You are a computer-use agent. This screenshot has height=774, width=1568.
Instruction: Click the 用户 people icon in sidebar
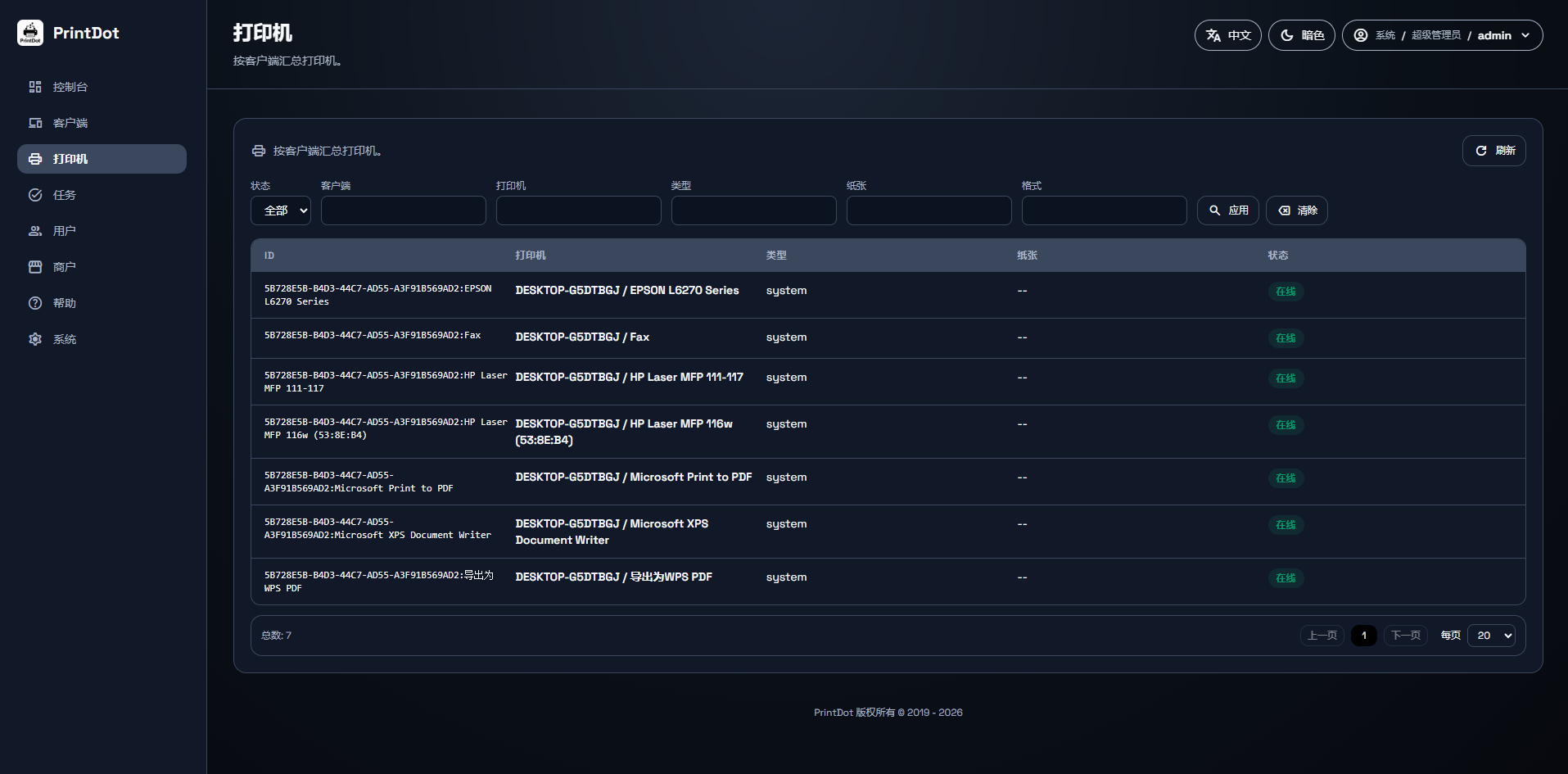click(35, 231)
